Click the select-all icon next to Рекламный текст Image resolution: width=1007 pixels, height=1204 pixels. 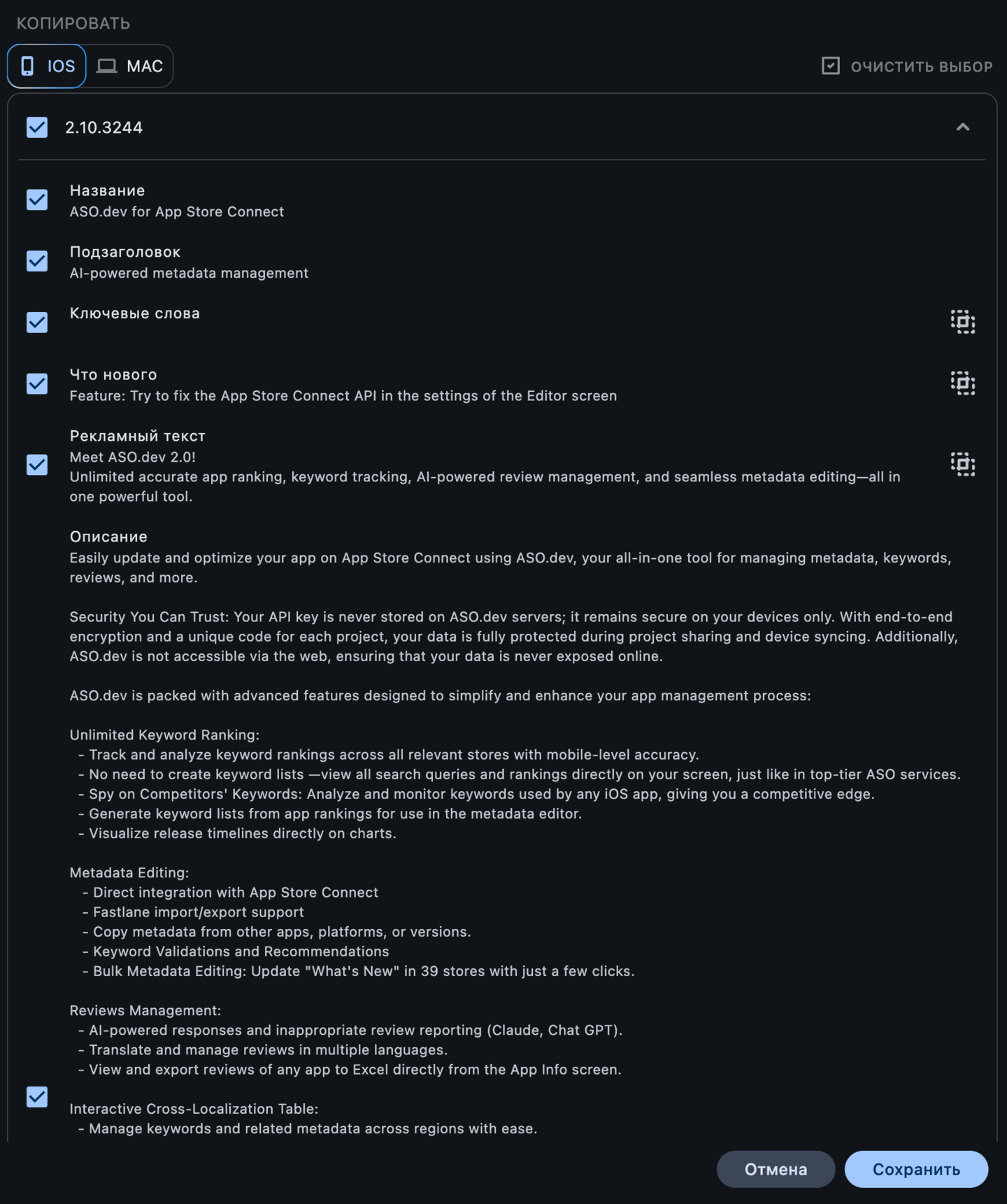(x=962, y=465)
